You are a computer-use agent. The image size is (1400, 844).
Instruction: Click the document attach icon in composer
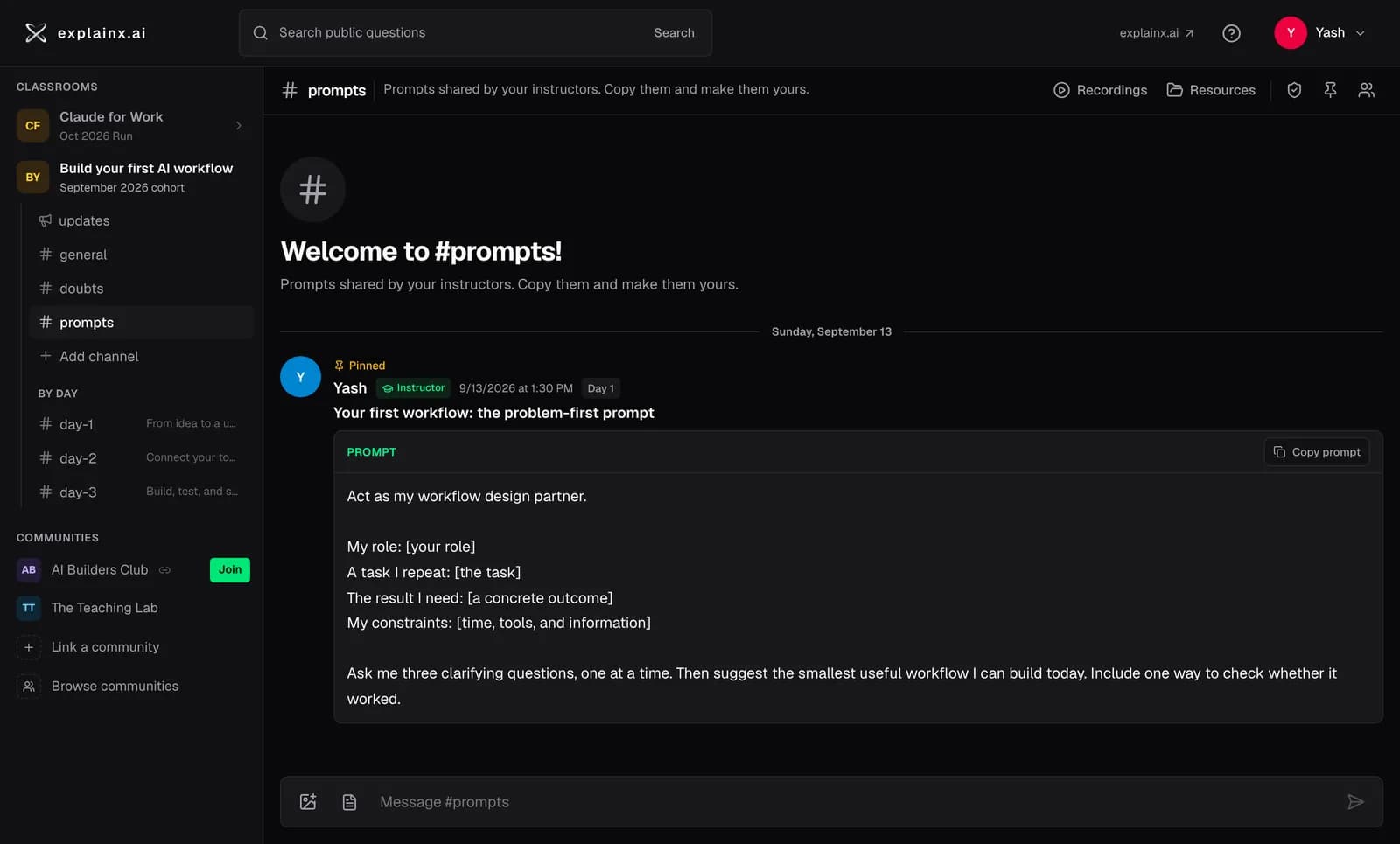pos(349,802)
